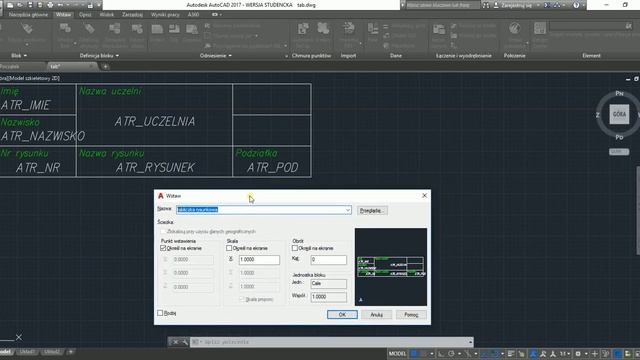Click the OK button in the Wstaw dialog
The image size is (640, 360).
point(342,315)
